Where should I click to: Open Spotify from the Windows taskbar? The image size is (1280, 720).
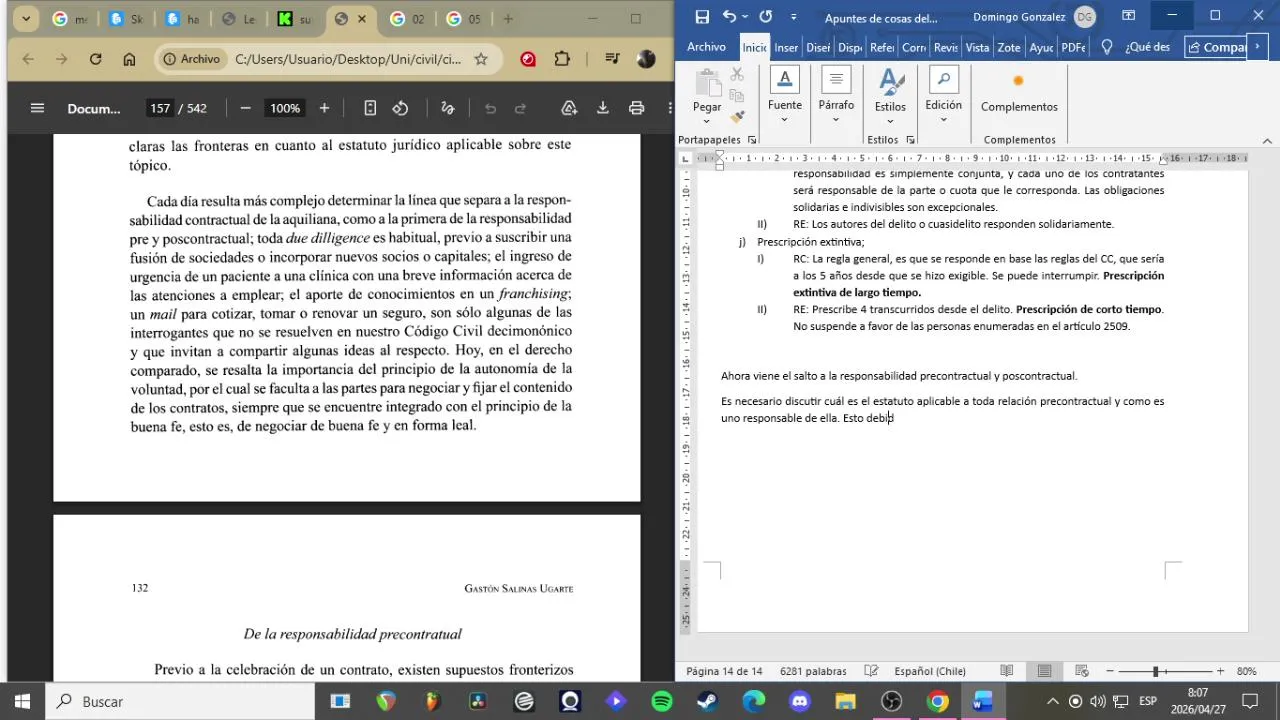point(662,701)
